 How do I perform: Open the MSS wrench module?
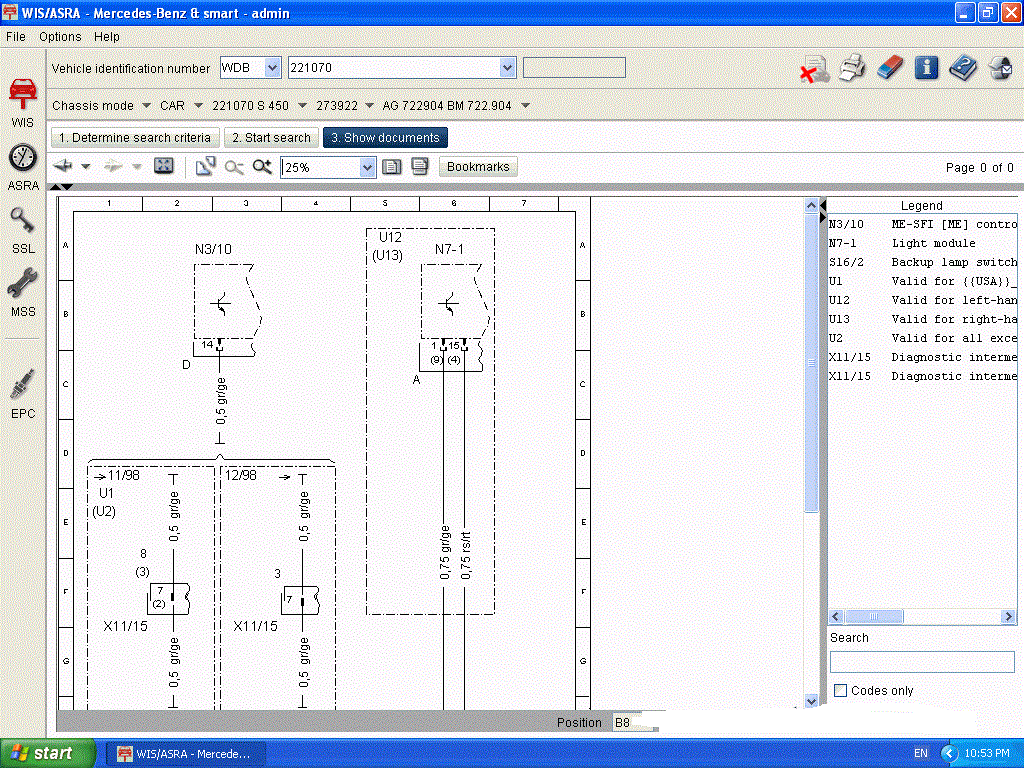(x=23, y=293)
